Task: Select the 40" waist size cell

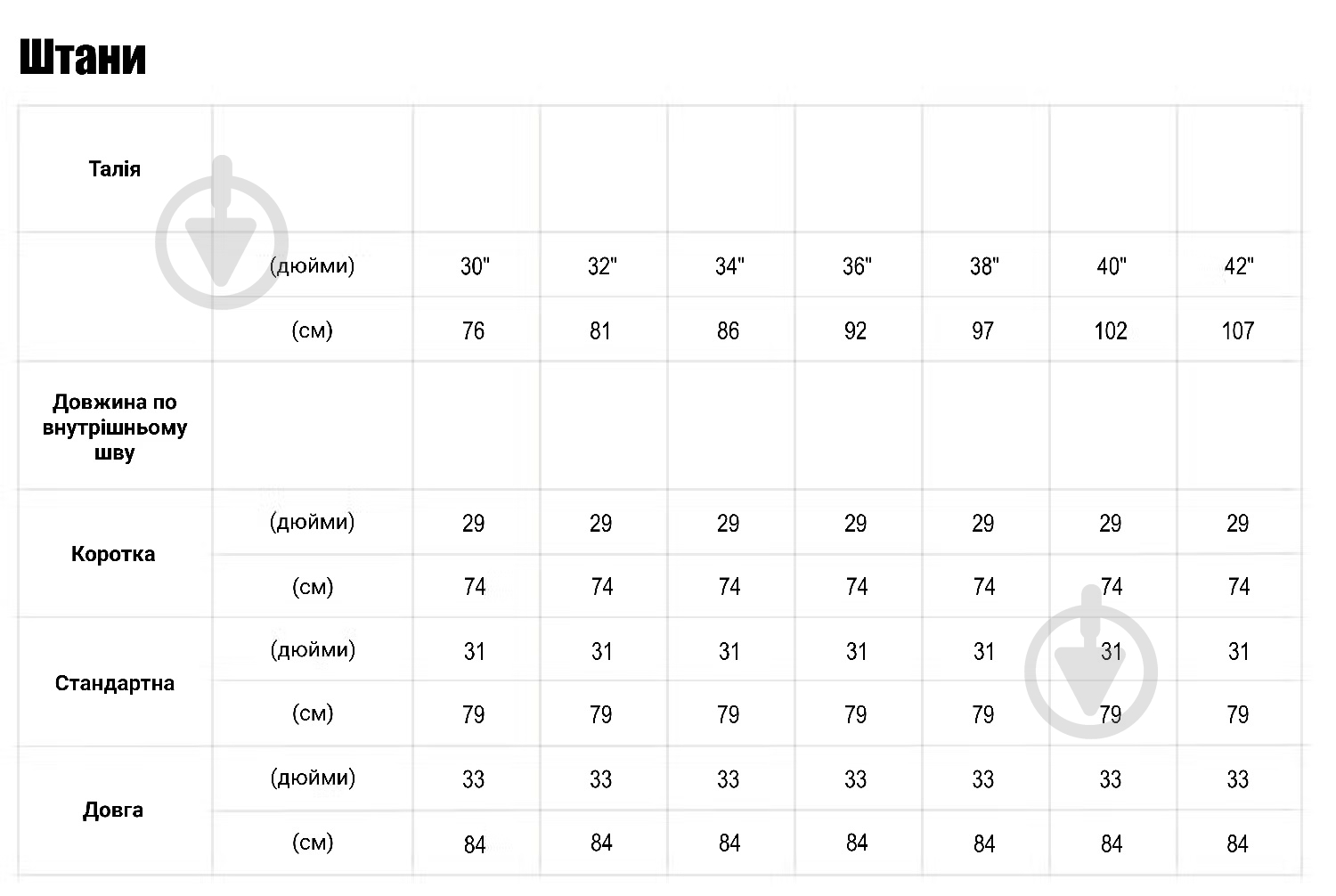Action: click(x=1112, y=266)
